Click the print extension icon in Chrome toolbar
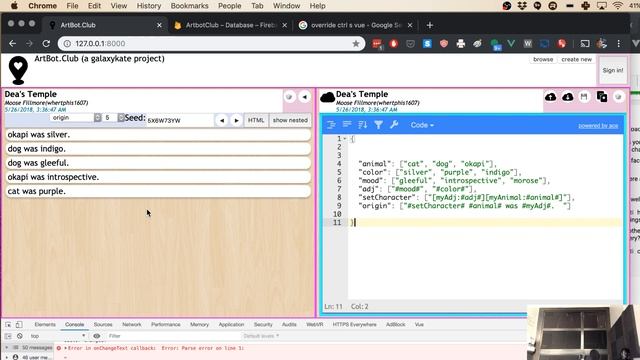This screenshot has height=360, width=640. pos(461,43)
